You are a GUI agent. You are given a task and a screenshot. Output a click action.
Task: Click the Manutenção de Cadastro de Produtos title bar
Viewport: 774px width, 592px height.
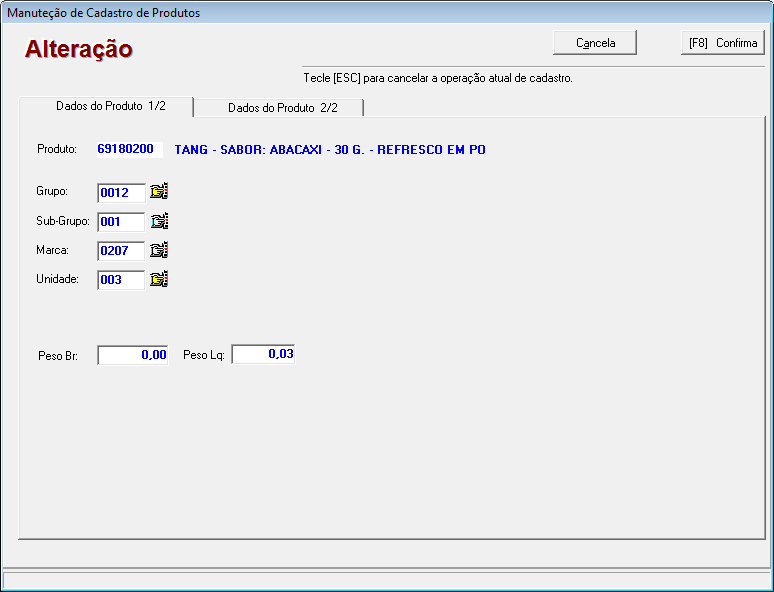point(300,13)
